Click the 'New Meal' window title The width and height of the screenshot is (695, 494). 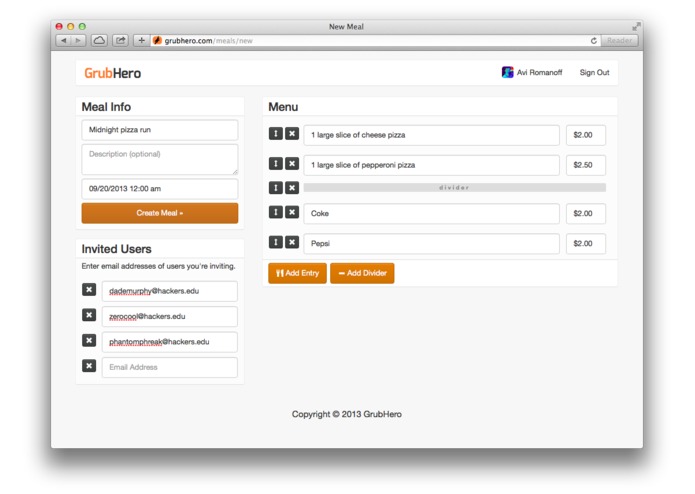(x=346, y=27)
